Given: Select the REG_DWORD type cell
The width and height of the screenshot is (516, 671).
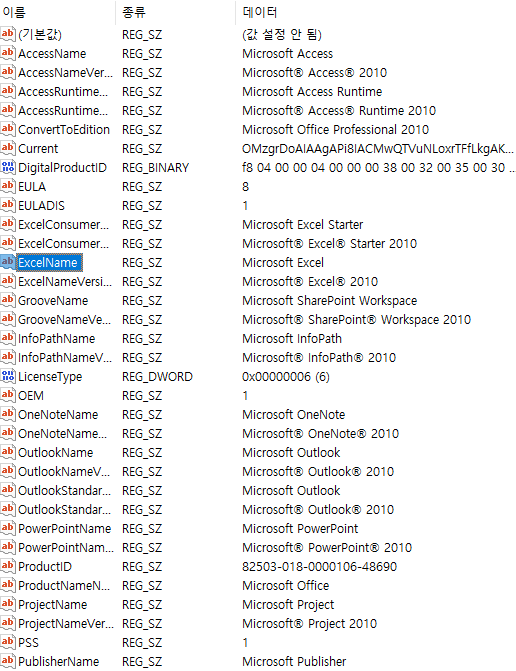Looking at the screenshot, I should coord(157,376).
